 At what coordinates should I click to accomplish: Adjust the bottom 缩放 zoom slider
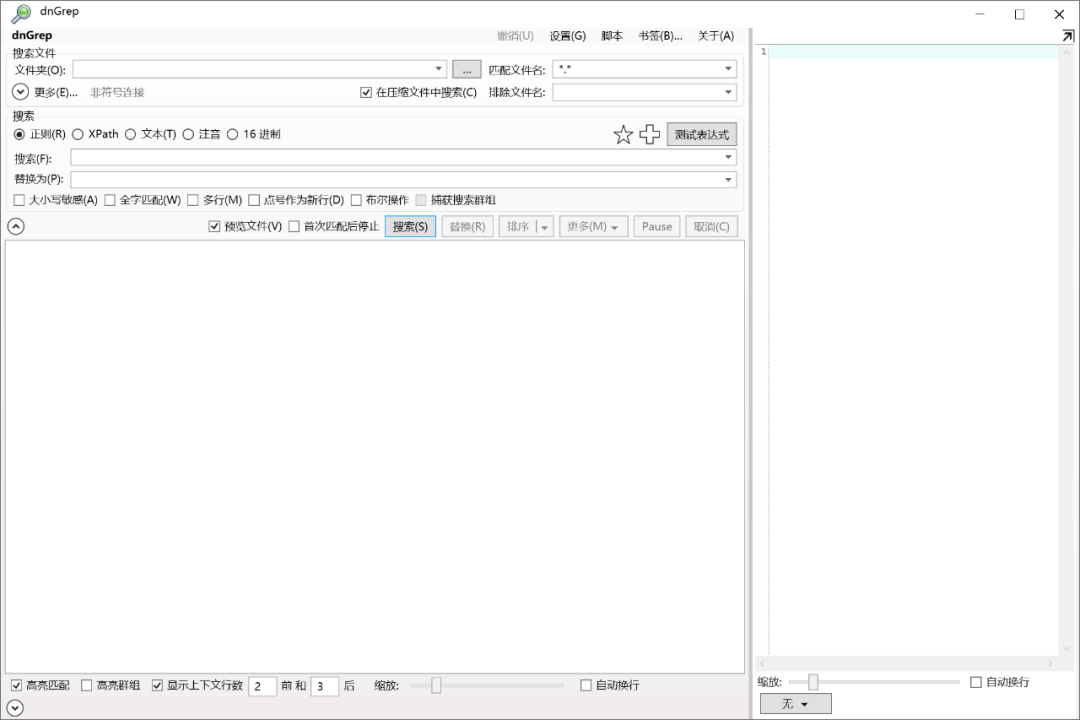click(437, 686)
